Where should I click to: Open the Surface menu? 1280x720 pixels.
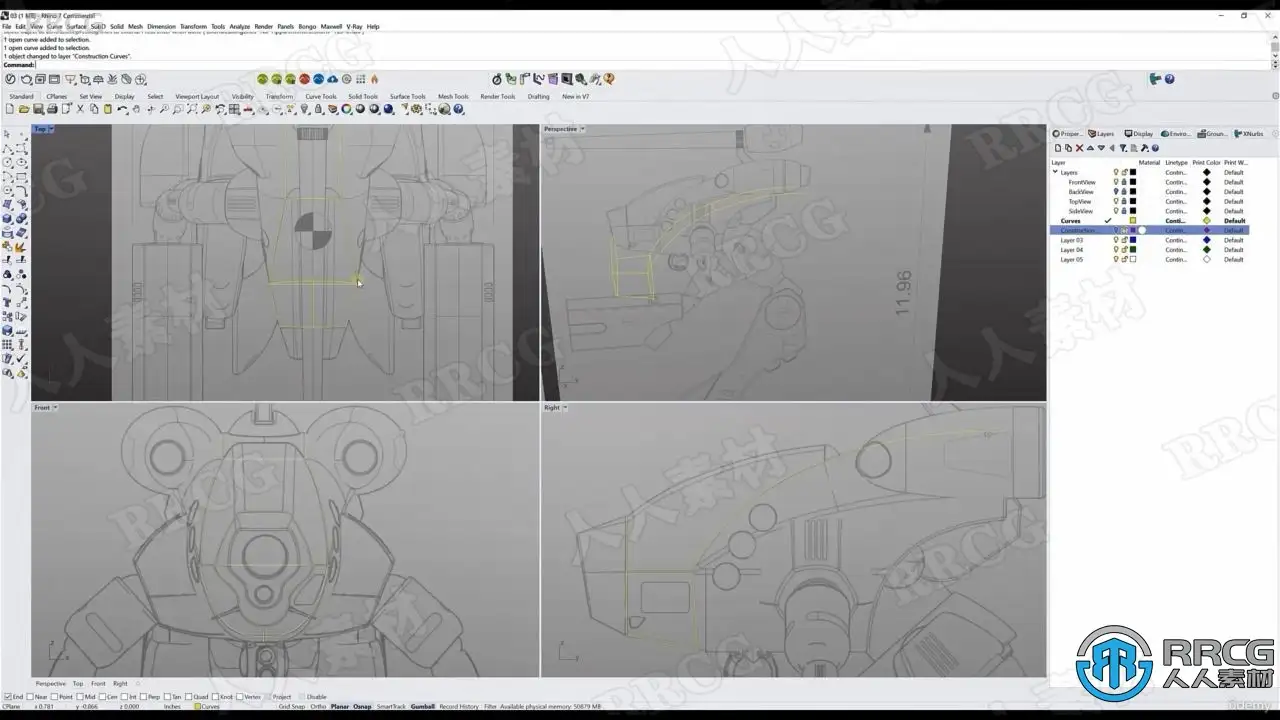77,27
